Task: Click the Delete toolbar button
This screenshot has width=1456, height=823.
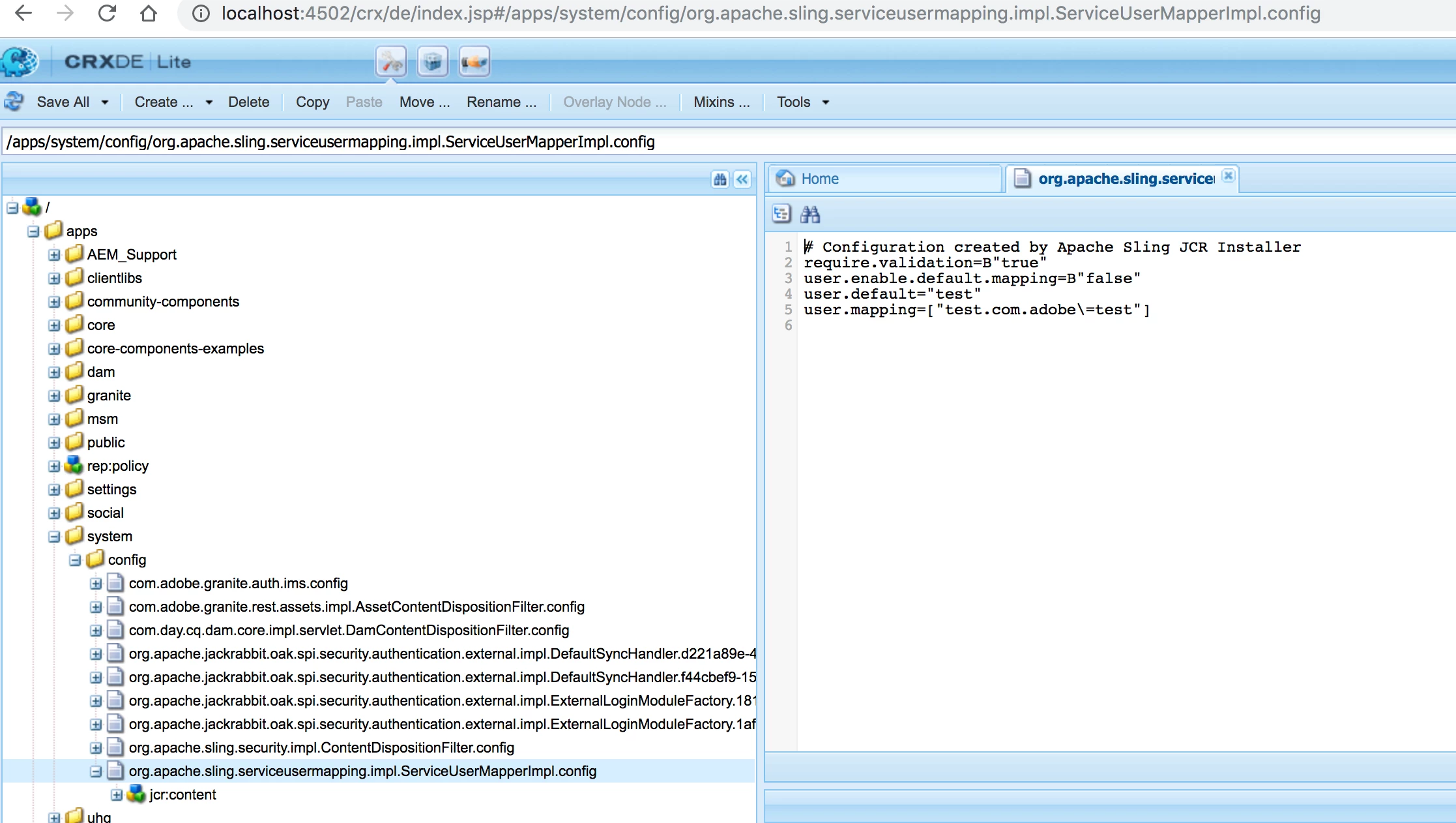Action: click(248, 102)
